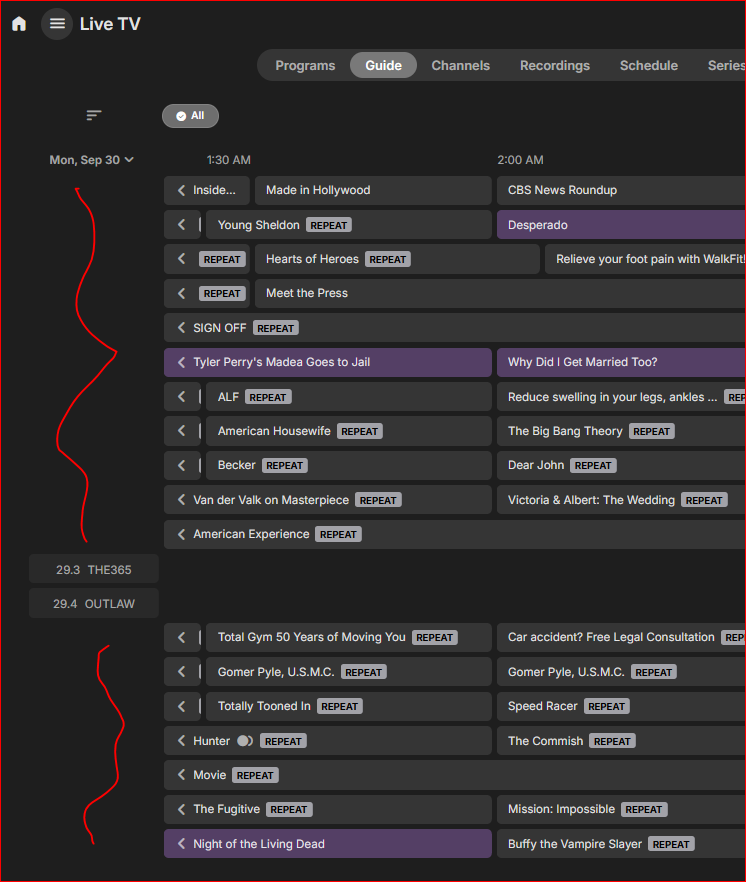Open the ALF program
This screenshot has width=746, height=882.
pos(349,397)
